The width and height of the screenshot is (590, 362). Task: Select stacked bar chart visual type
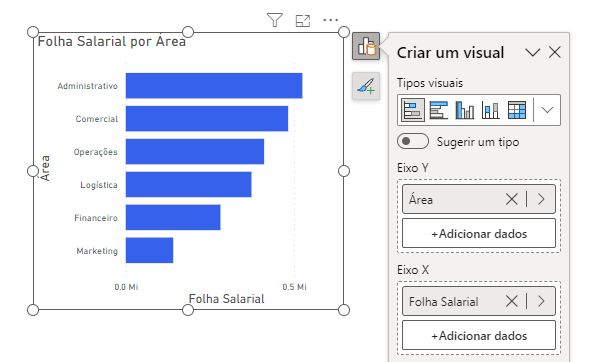(412, 110)
